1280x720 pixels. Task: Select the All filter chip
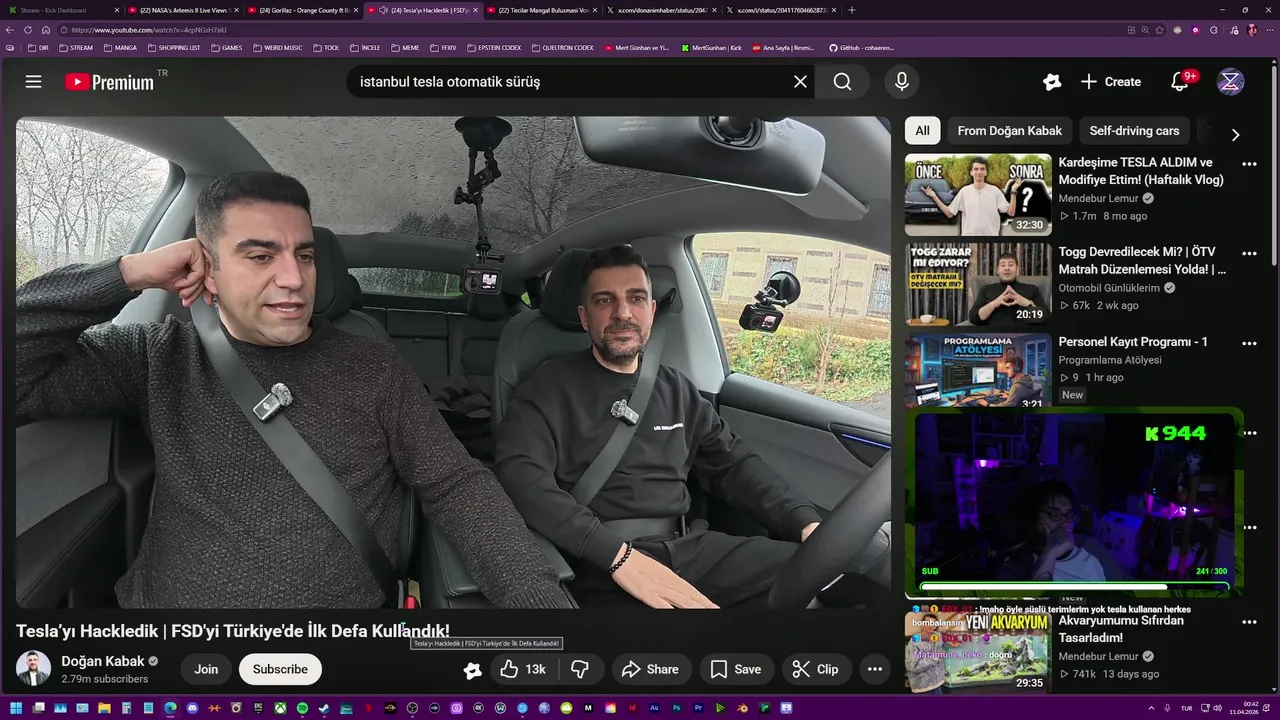click(x=922, y=131)
